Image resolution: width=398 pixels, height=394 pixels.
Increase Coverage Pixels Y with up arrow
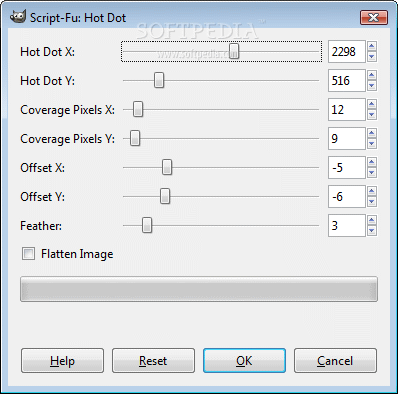pos(372,133)
